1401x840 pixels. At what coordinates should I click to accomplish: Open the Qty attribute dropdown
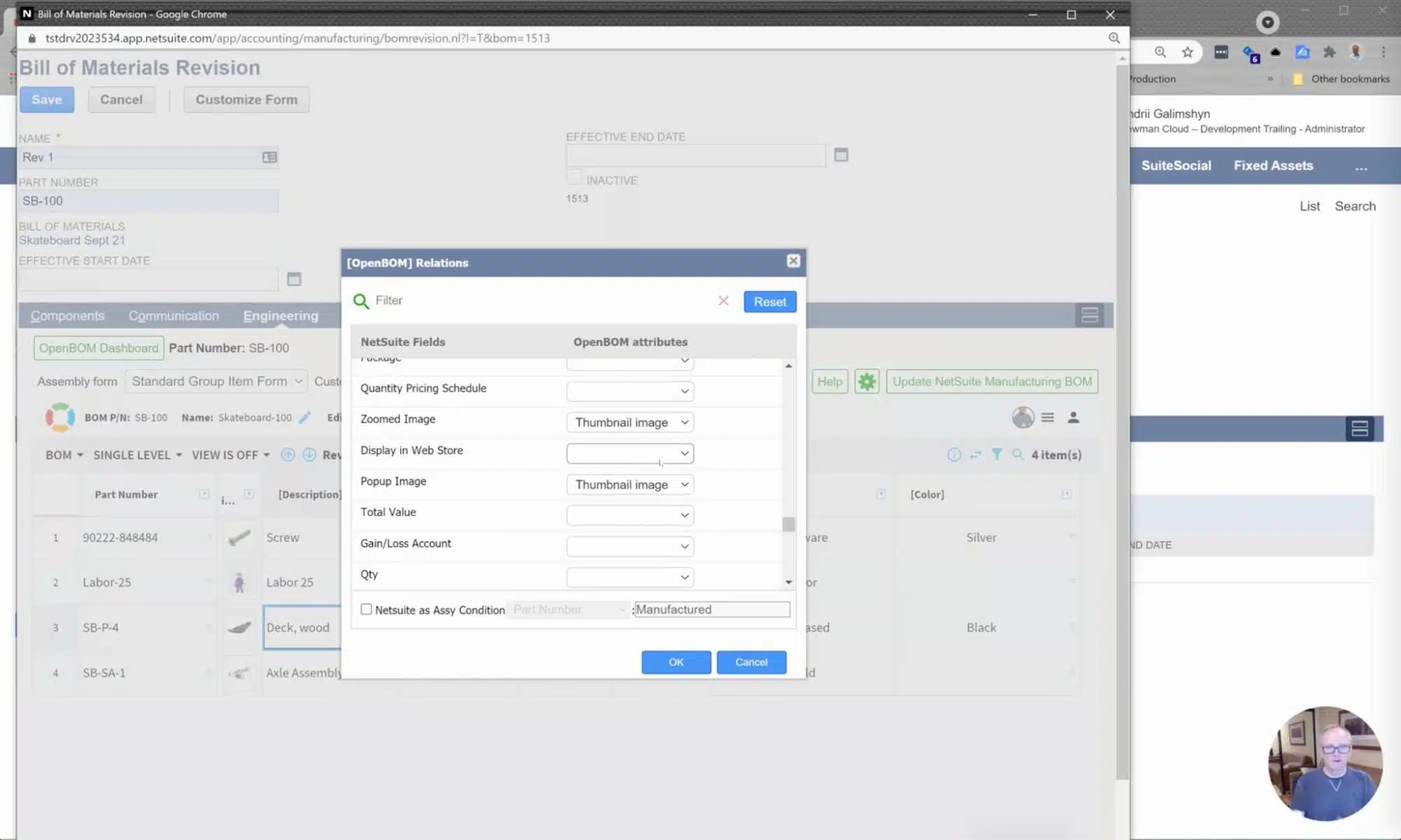(630, 577)
